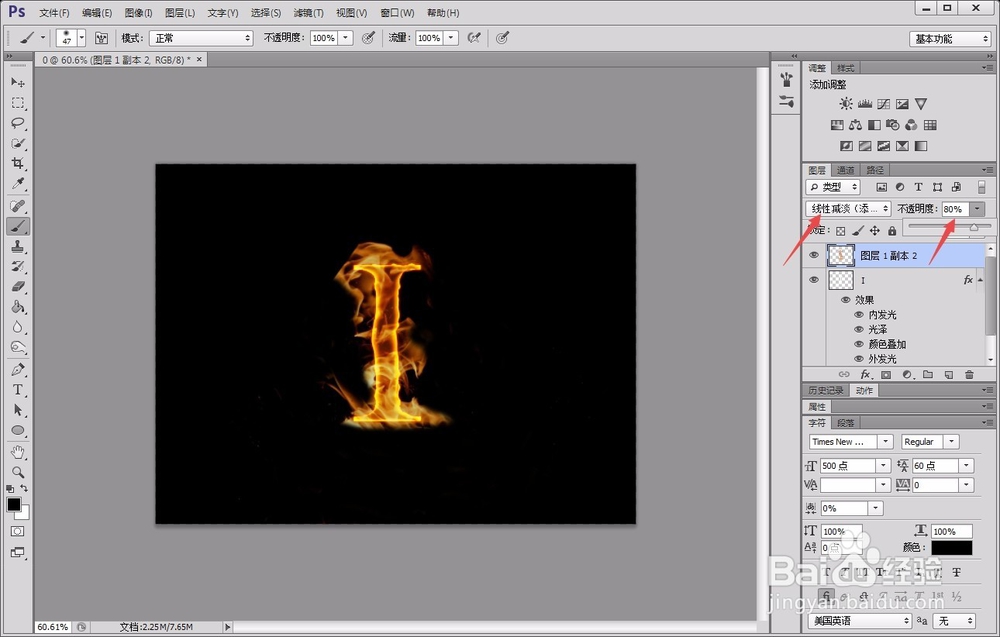Image resolution: width=1000 pixels, height=637 pixels.
Task: Add a layer style with fx button
Action: coord(865,374)
